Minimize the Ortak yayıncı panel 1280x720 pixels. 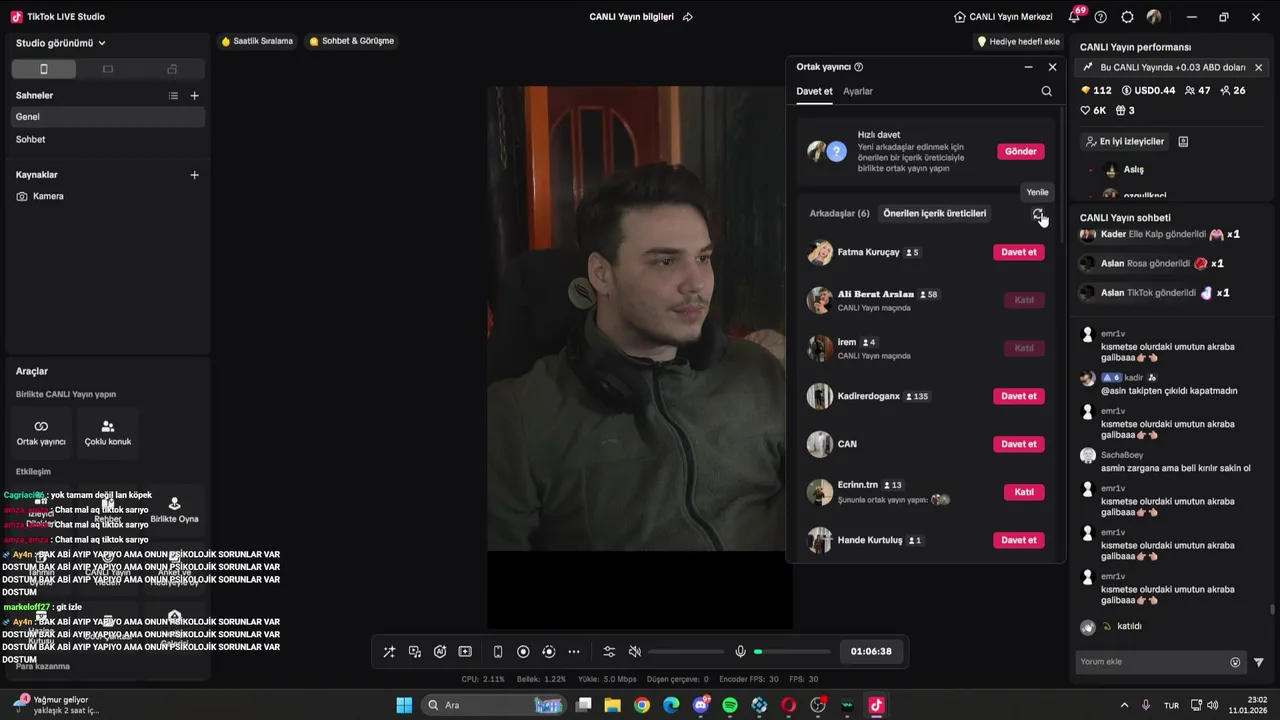pyautogui.click(x=1028, y=67)
